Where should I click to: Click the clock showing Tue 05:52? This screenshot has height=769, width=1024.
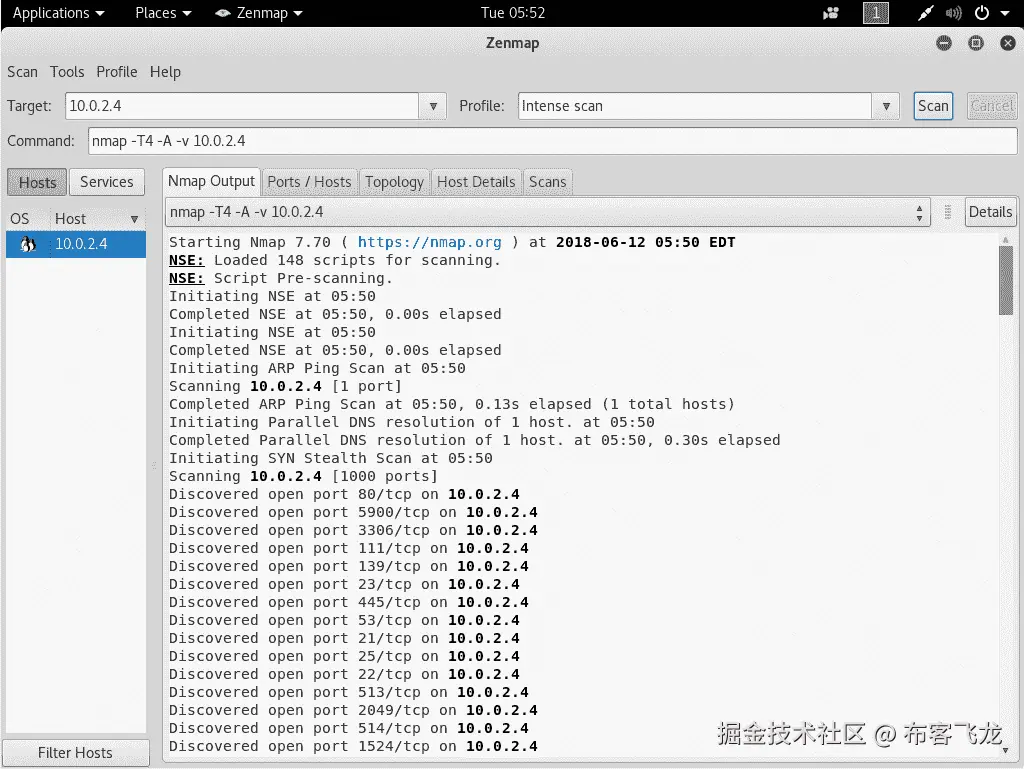click(x=513, y=13)
